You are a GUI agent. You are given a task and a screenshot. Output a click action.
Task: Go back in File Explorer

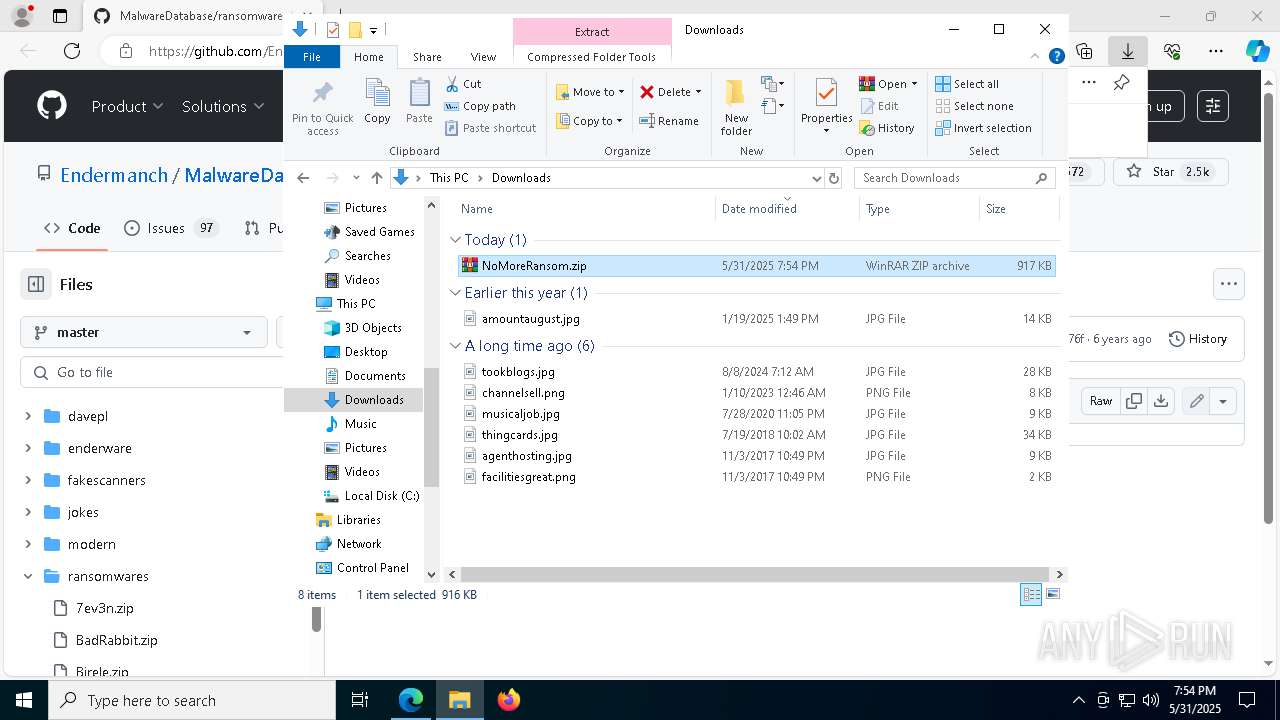[304, 178]
